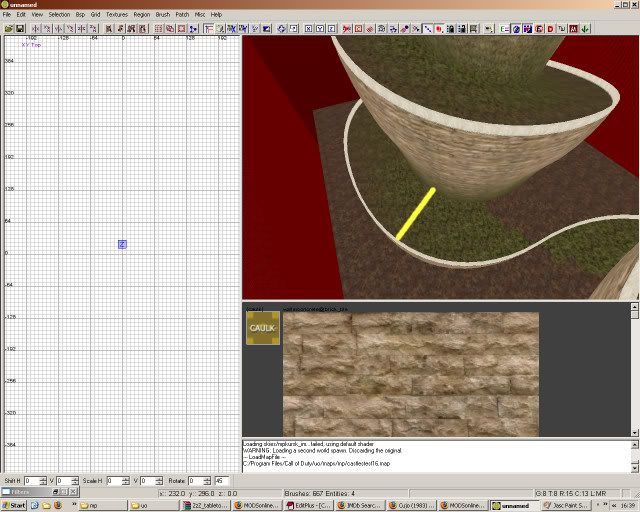Viewport: 640px width, 512px height.
Task: Click the Save floppy disk icon
Action: pyautogui.click(x=19, y=28)
